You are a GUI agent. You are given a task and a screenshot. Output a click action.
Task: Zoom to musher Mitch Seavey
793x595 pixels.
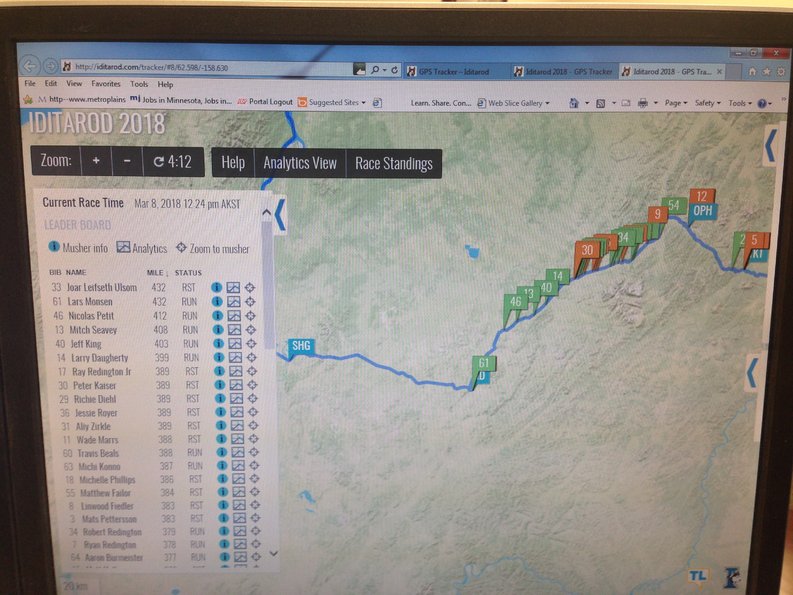tap(251, 329)
